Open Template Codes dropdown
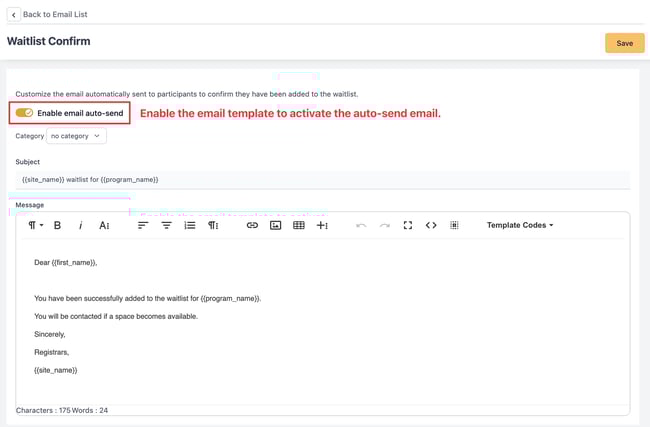The width and height of the screenshot is (650, 427). (520, 225)
